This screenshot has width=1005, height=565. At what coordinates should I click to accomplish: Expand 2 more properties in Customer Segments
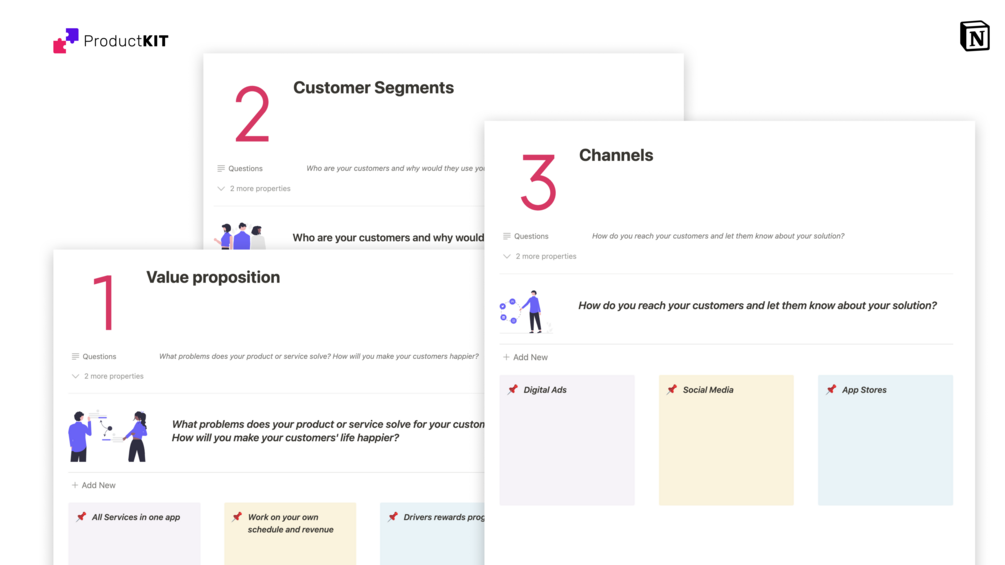pos(254,188)
